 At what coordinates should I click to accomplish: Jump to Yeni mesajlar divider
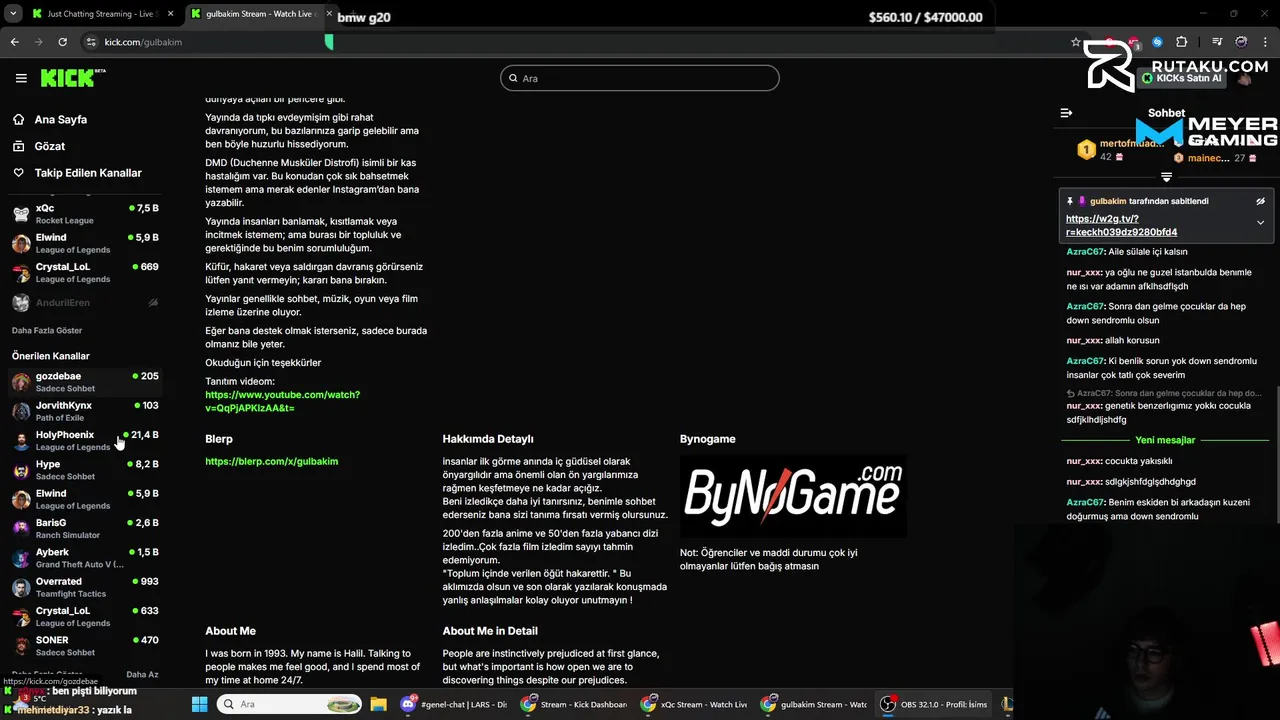(x=1165, y=440)
